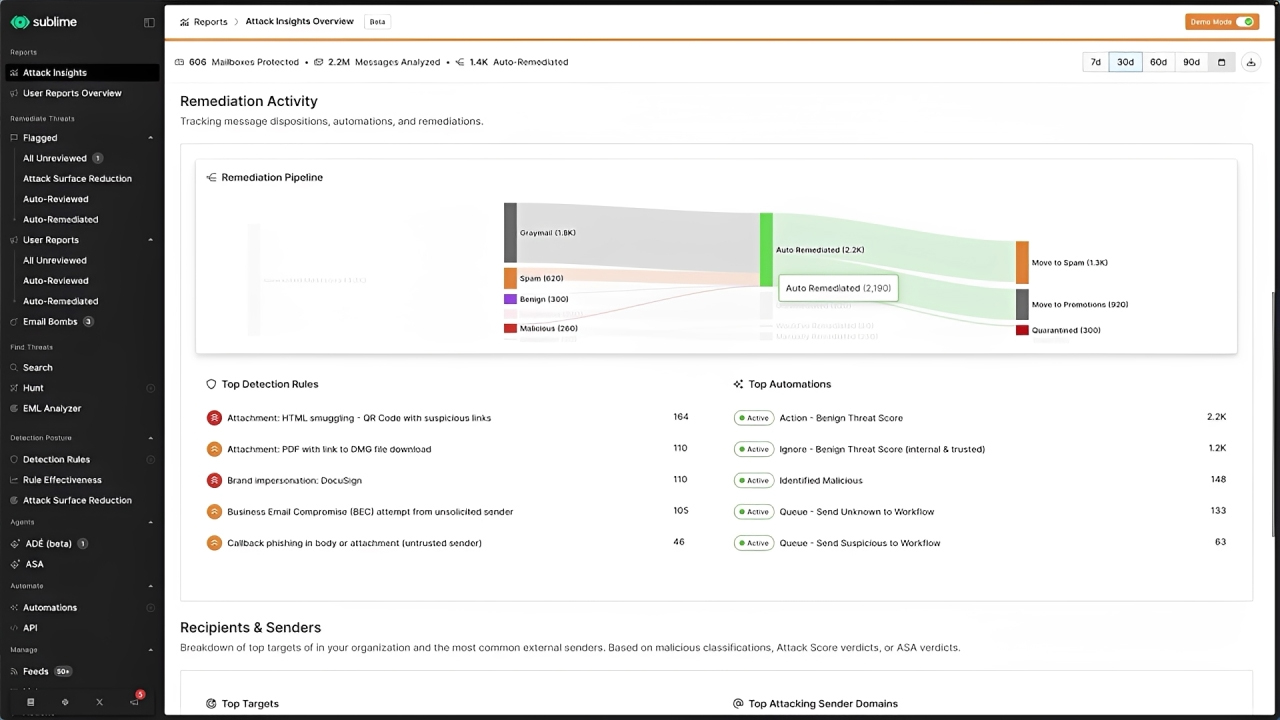Click the notifications megaphone icon
1280x720 pixels.
coord(134,702)
